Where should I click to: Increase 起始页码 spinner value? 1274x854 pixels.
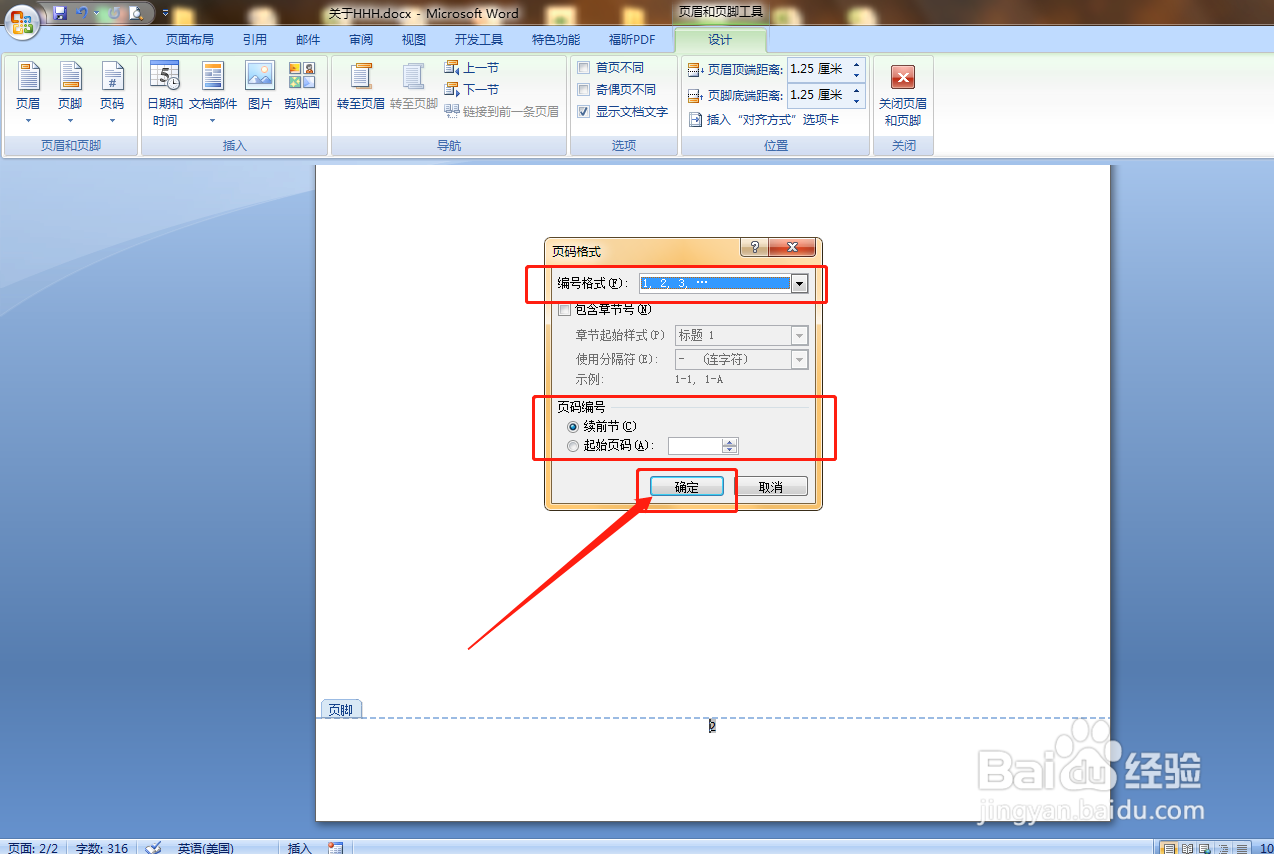point(730,442)
